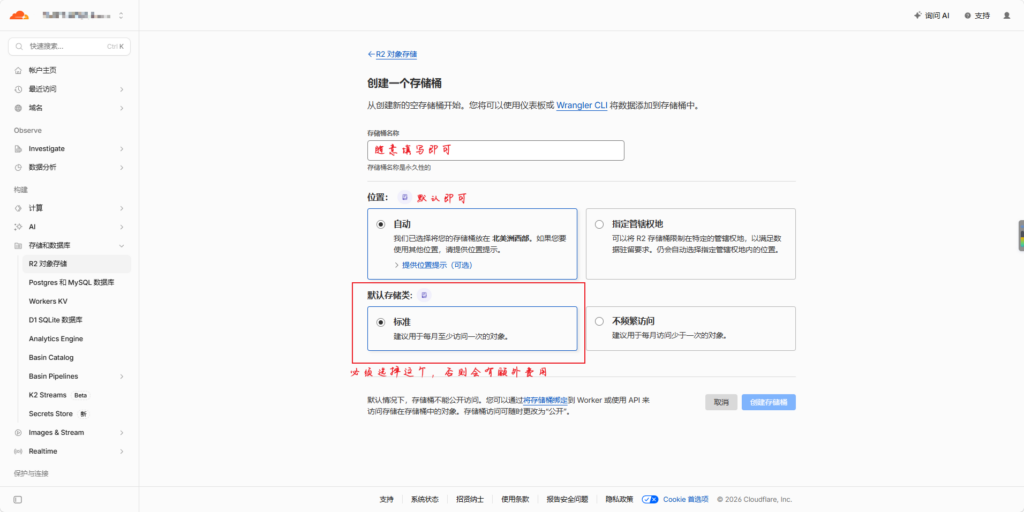The image size is (1024, 512).
Task: Select the 指定管辖权地 radio button
Action: coord(600,224)
